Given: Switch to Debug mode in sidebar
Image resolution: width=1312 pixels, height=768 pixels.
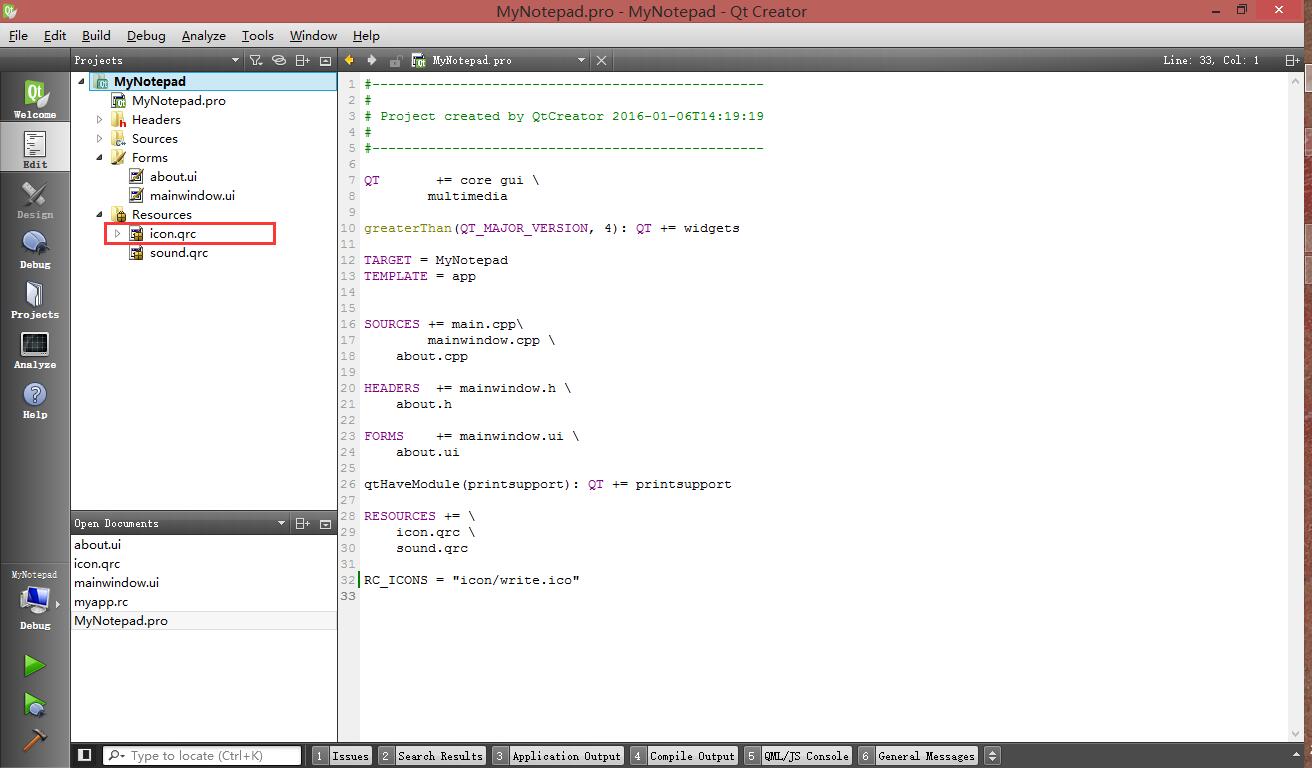Looking at the screenshot, I should [x=35, y=249].
